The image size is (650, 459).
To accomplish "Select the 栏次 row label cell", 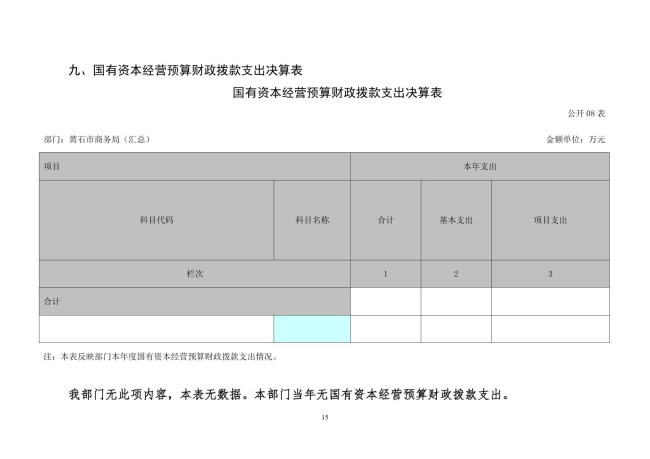I will pyautogui.click(x=194, y=274).
